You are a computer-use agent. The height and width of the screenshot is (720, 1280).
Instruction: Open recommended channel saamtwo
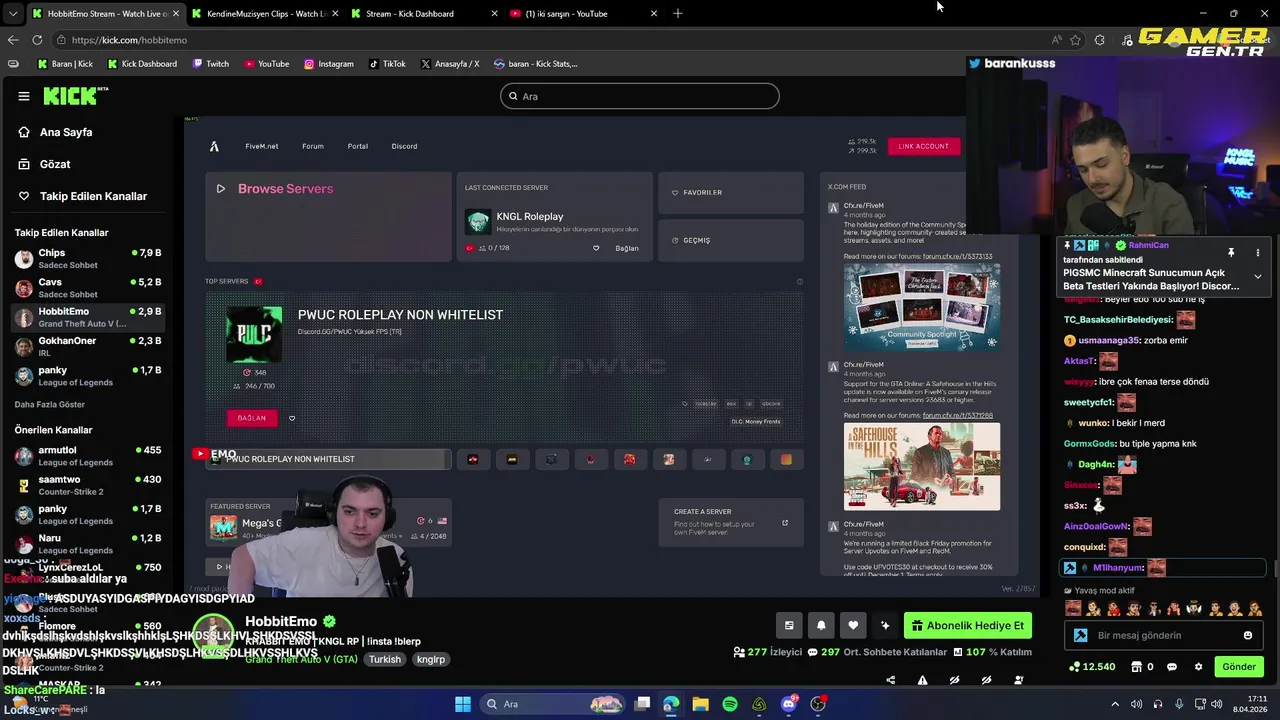point(88,485)
